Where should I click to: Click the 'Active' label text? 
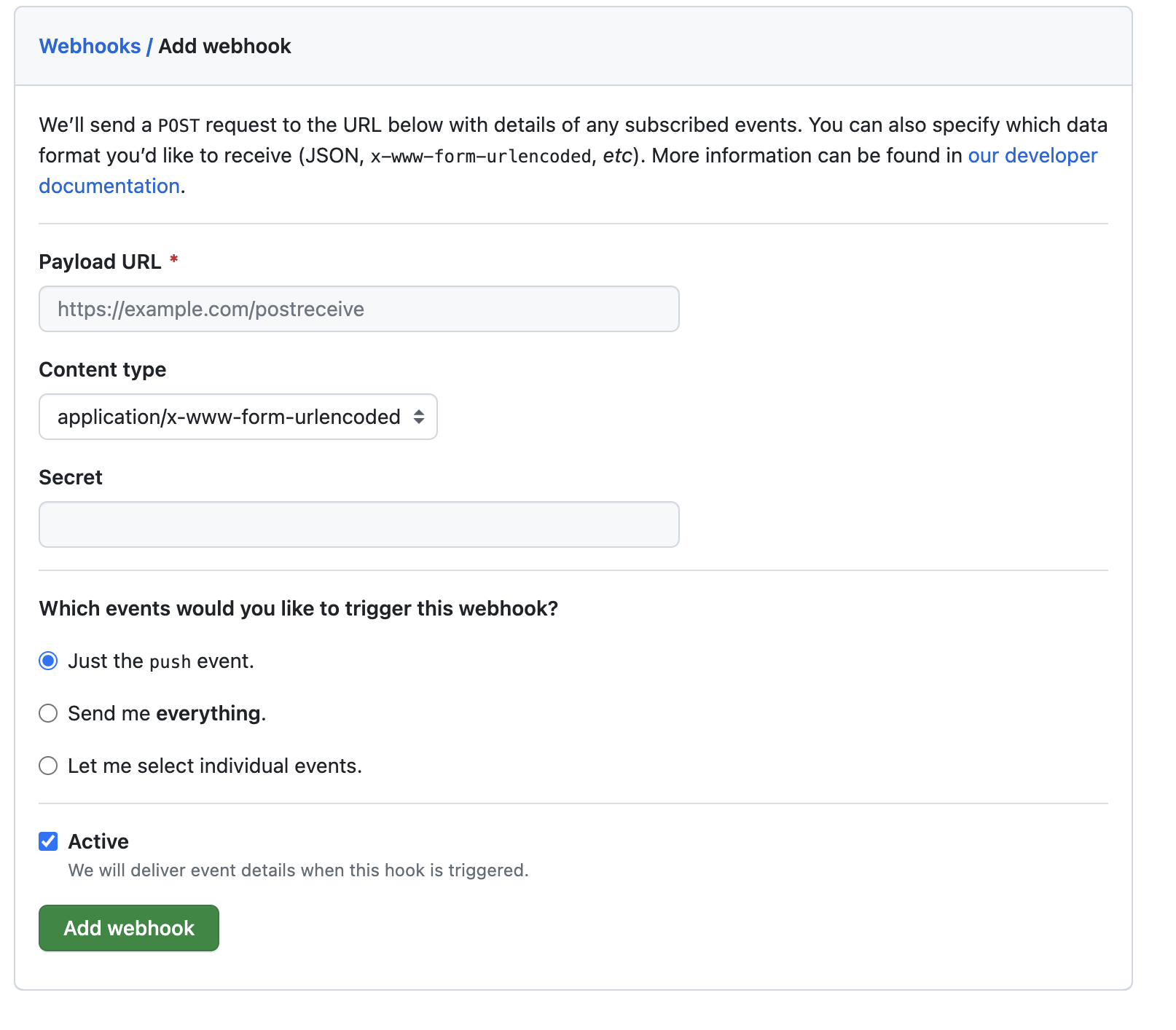(98, 841)
